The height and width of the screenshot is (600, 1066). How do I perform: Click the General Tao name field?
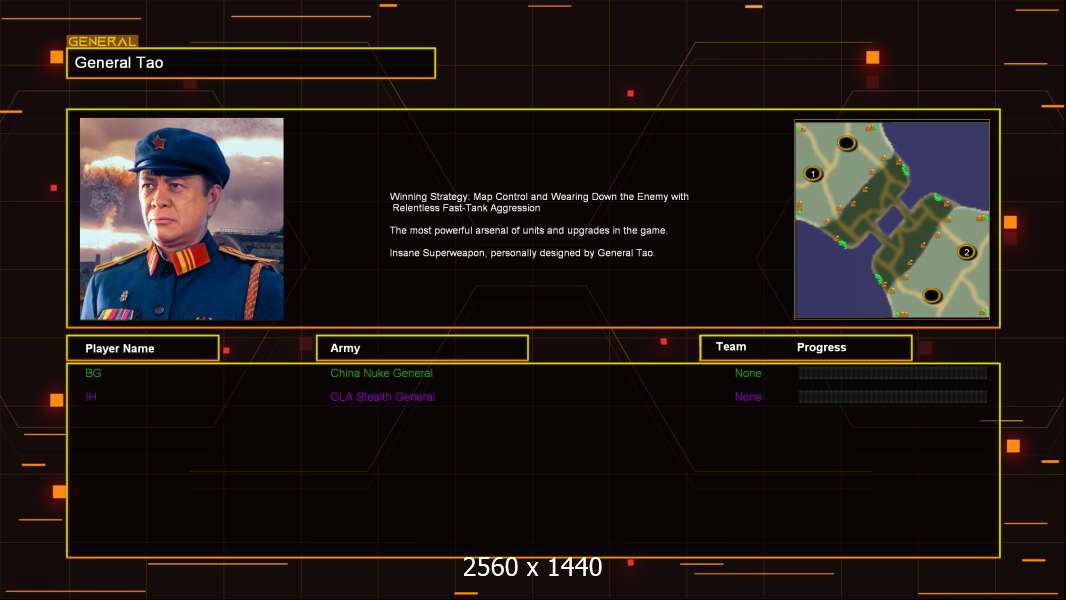coord(251,63)
